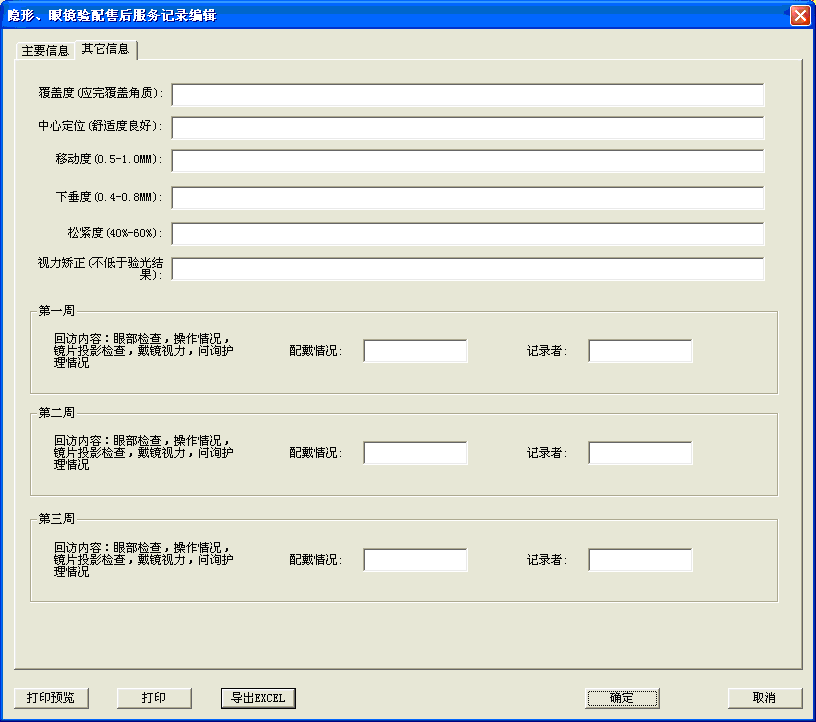Confirm with the 确定 button
This screenshot has width=816, height=722.
click(x=622, y=698)
